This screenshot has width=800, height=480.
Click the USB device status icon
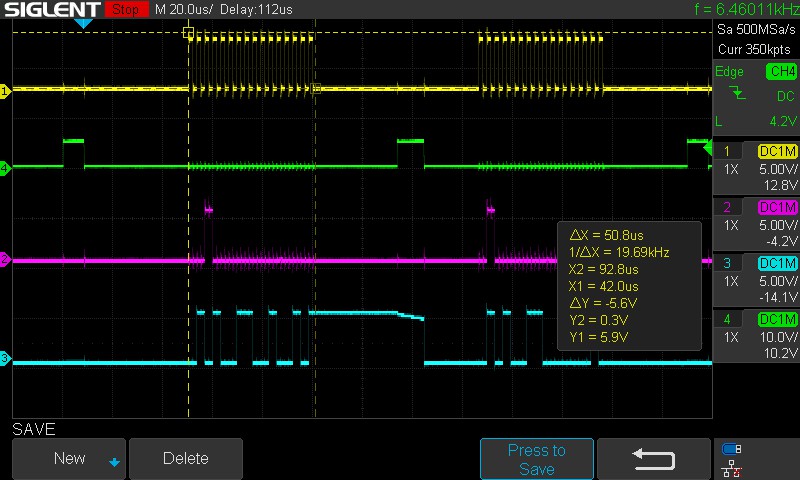pyautogui.click(x=731, y=449)
